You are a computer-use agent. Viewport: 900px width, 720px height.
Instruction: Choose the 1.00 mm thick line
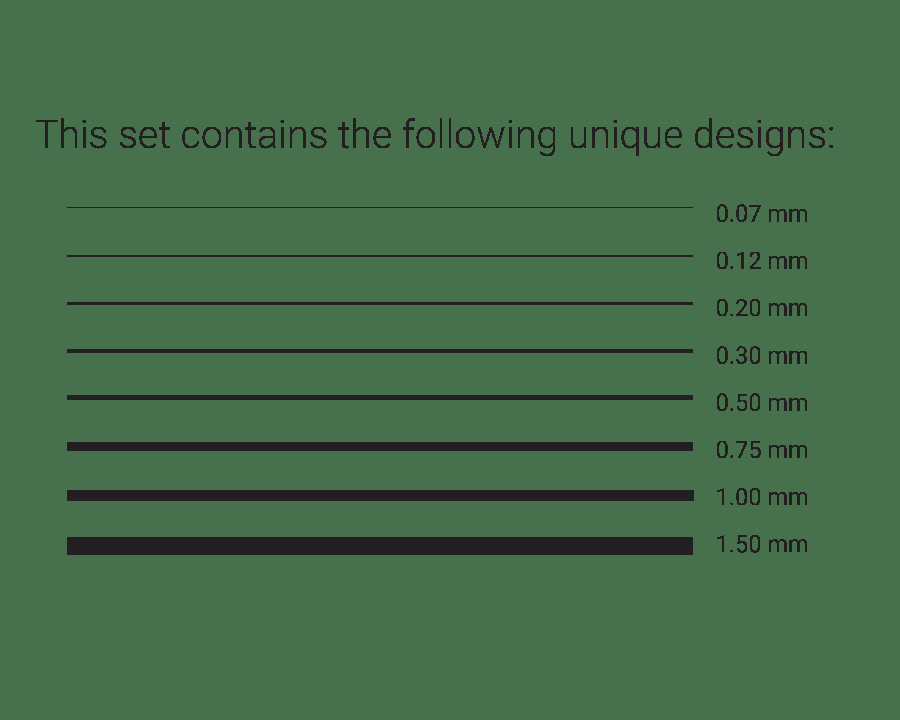tap(380, 495)
